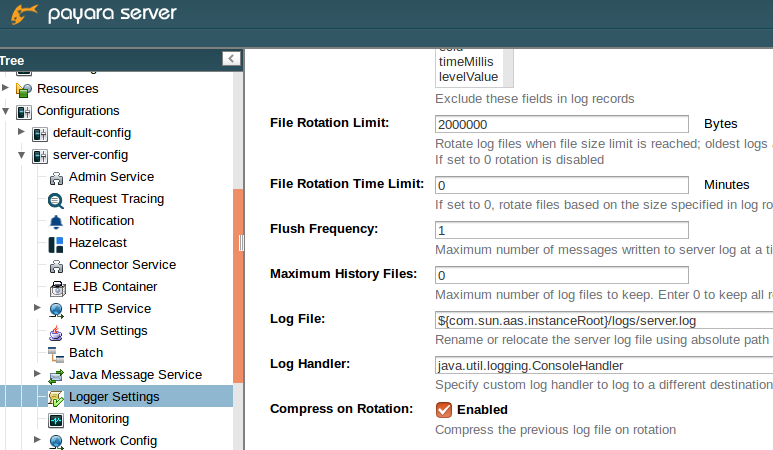The width and height of the screenshot is (773, 450).
Task: Click the JVM Settings coffee cup icon
Action: pyautogui.click(x=56, y=333)
